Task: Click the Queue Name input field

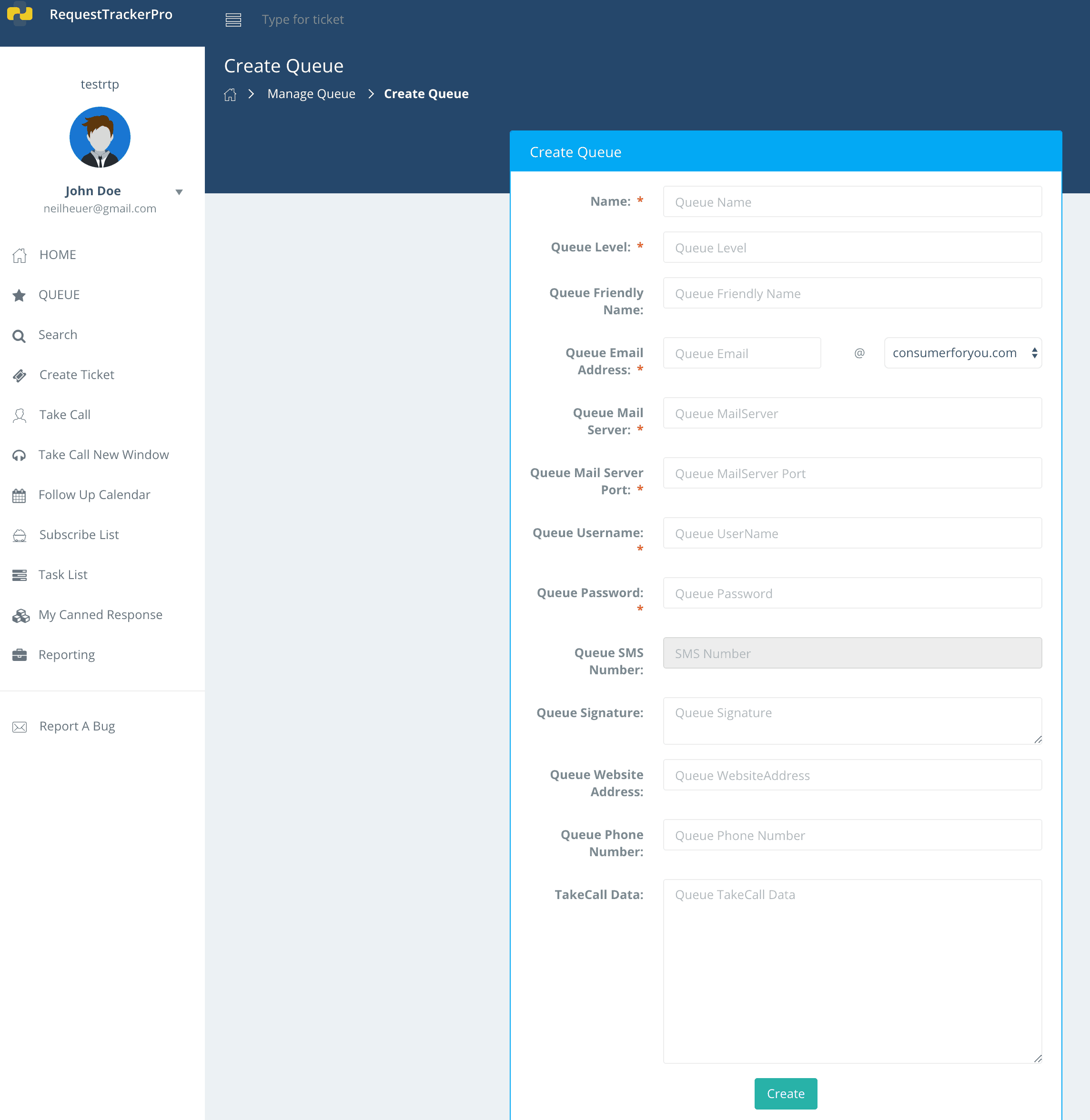Action: click(852, 201)
